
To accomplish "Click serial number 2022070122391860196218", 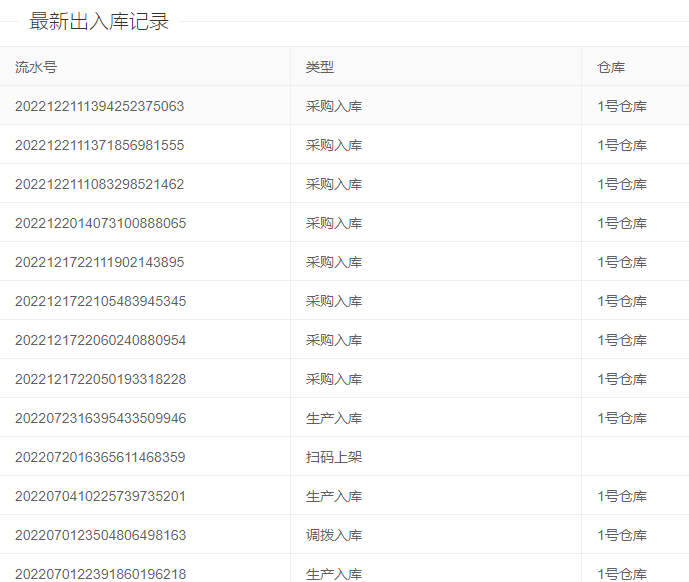I will (x=100, y=573).
